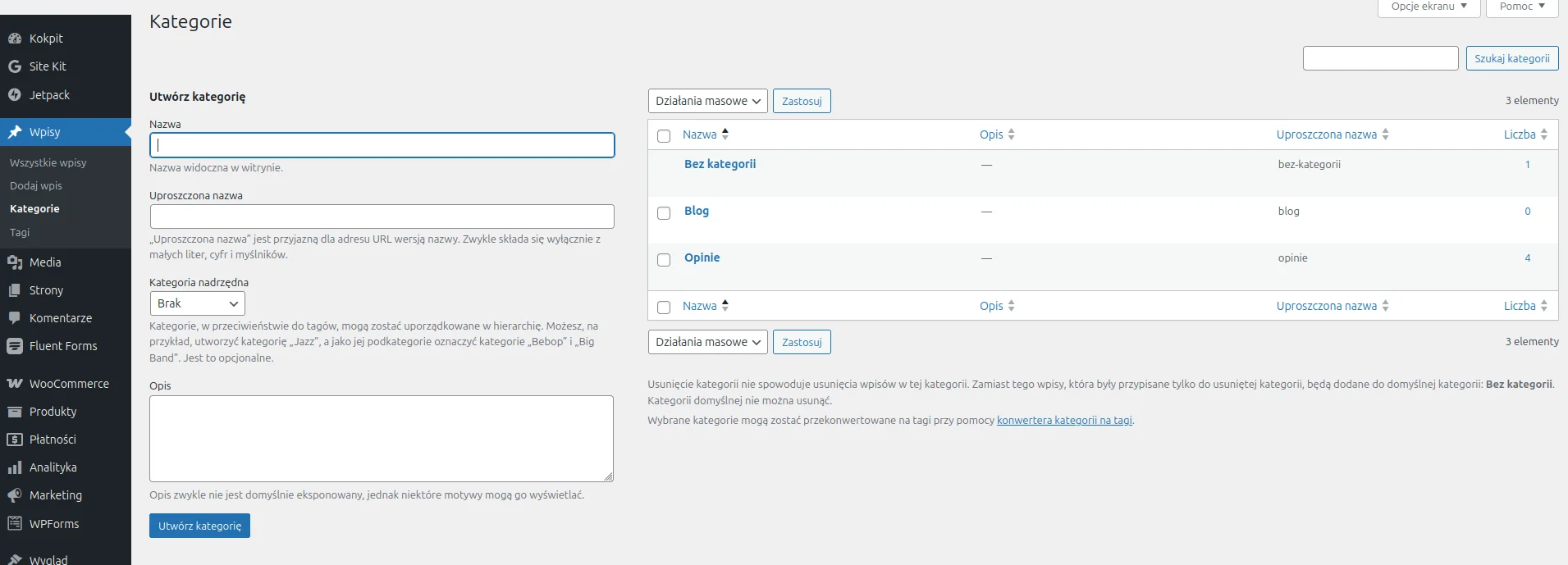The width and height of the screenshot is (1568, 565).
Task: Open Dodaj wpis submenu item
Action: click(x=36, y=186)
